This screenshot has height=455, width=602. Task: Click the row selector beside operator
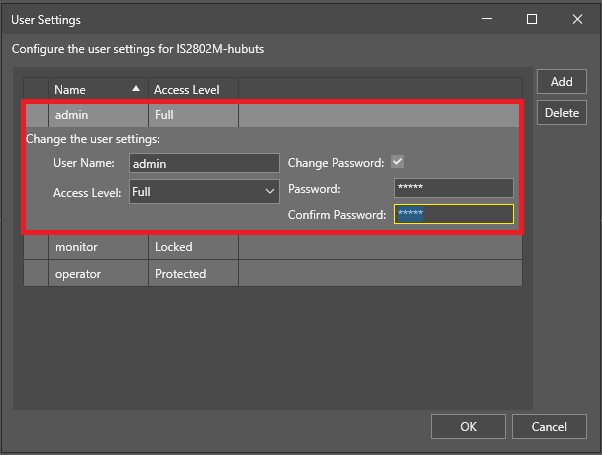(36, 274)
